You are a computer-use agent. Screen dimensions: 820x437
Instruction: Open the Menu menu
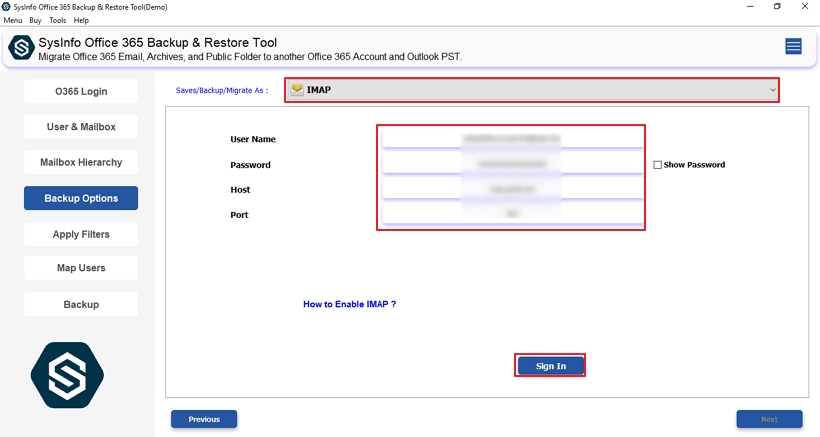click(13, 20)
